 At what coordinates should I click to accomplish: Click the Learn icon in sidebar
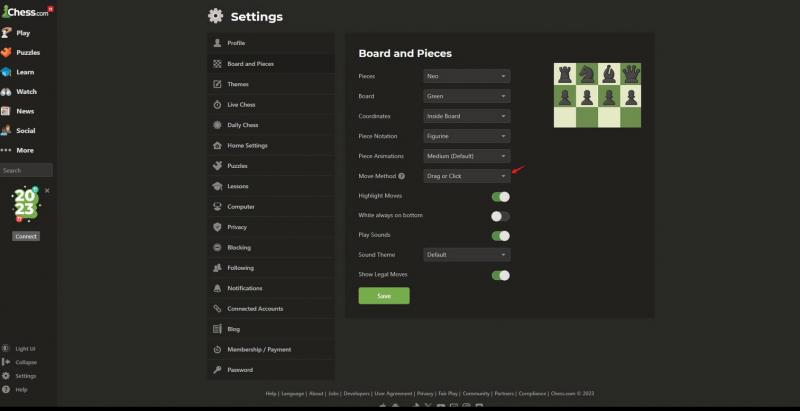point(7,72)
